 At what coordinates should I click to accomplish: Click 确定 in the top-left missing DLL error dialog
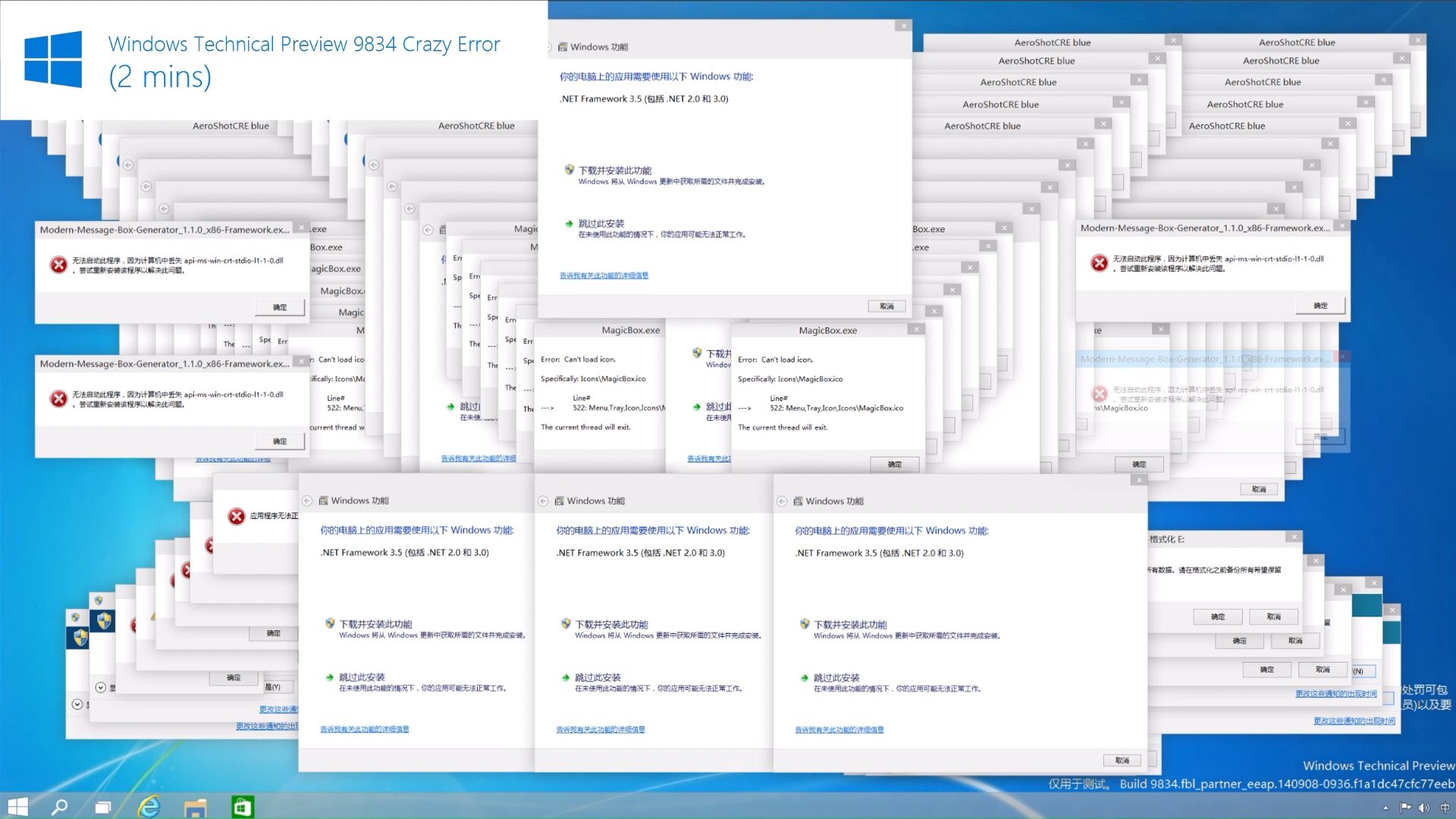click(x=280, y=307)
